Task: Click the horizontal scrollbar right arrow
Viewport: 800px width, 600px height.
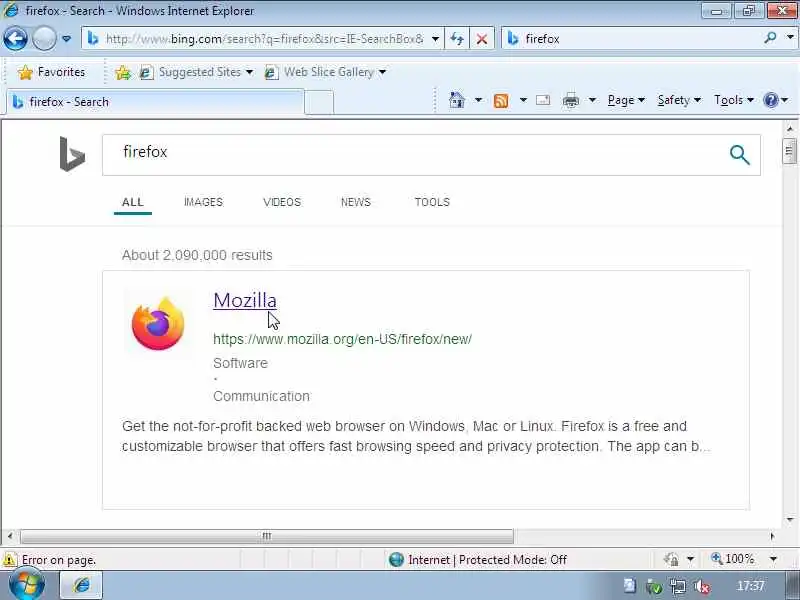Action: tap(772, 536)
